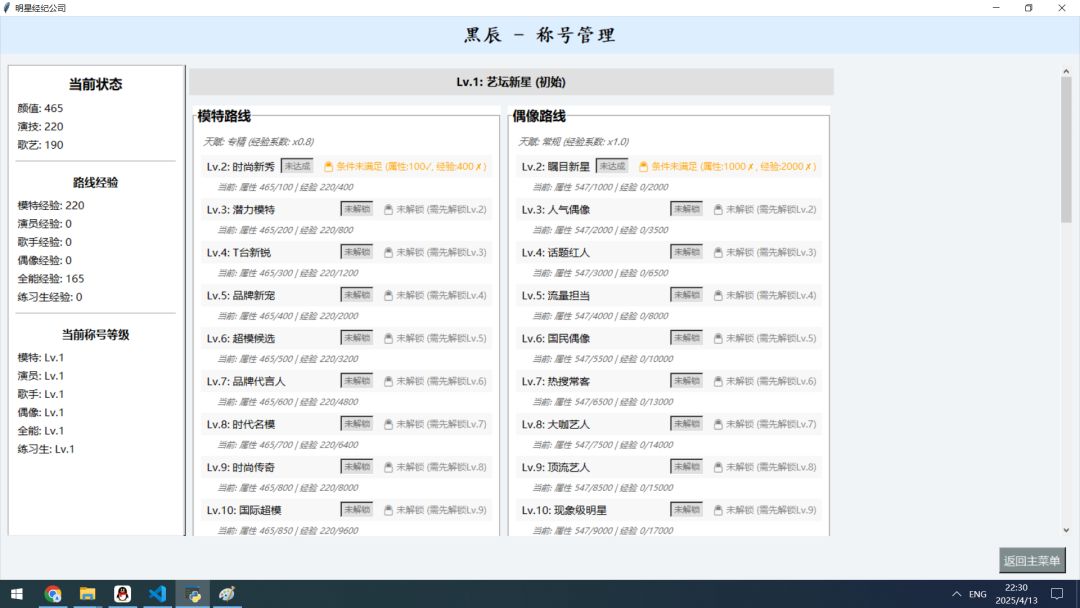
Task: Click the scrollbar down arrow
Action: coord(1066,530)
